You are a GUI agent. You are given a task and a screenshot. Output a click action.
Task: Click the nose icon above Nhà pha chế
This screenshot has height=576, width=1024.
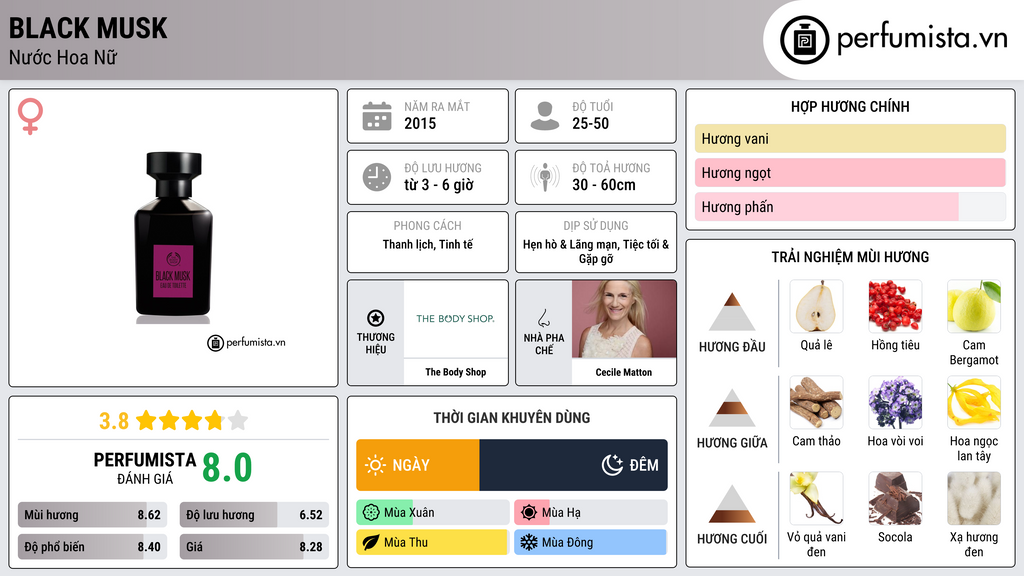click(543, 318)
